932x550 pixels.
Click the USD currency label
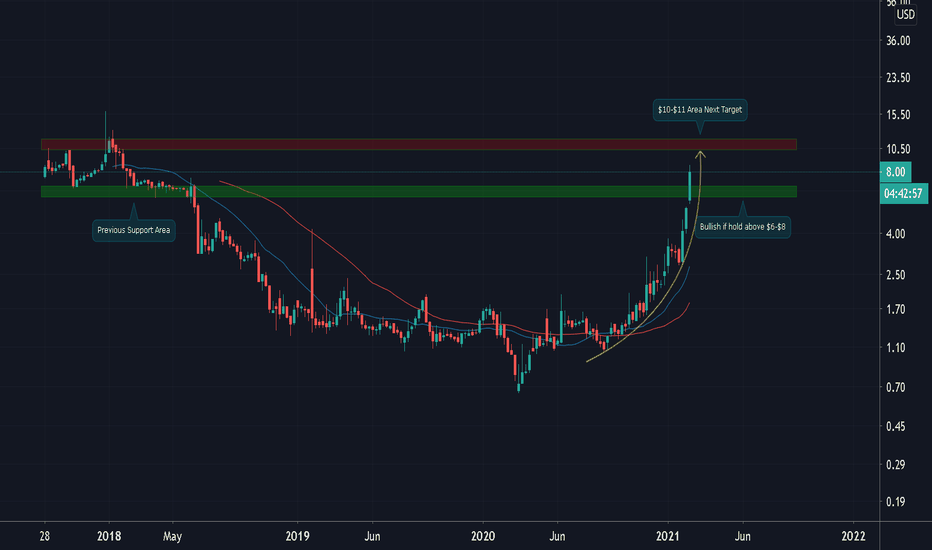pos(905,15)
